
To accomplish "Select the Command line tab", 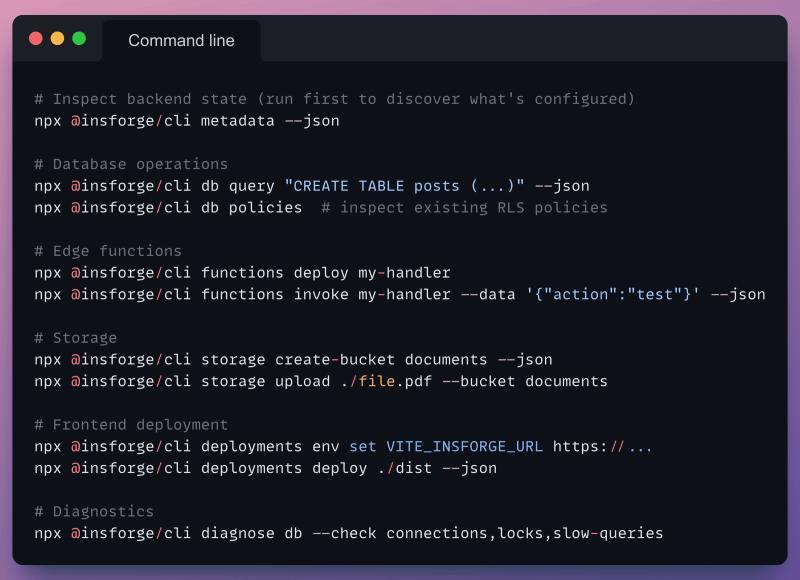I will pyautogui.click(x=181, y=41).
